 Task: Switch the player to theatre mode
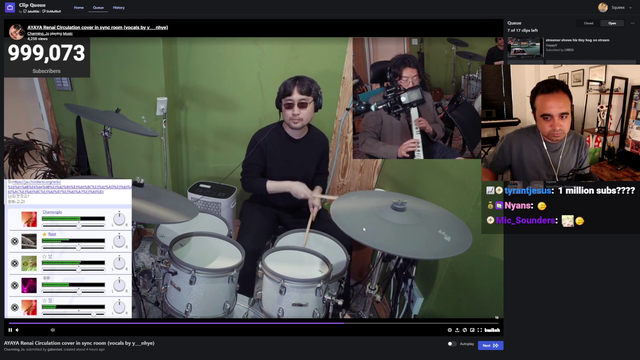[472, 330]
